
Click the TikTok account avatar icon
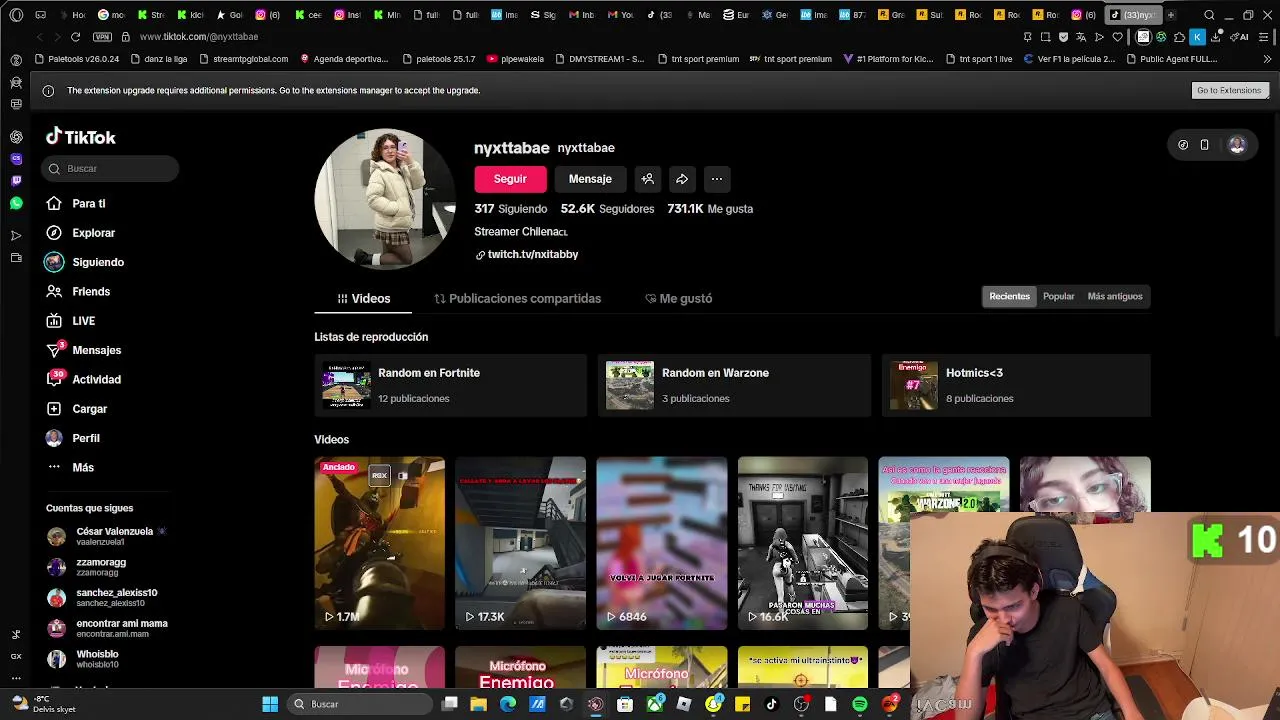tap(1237, 145)
